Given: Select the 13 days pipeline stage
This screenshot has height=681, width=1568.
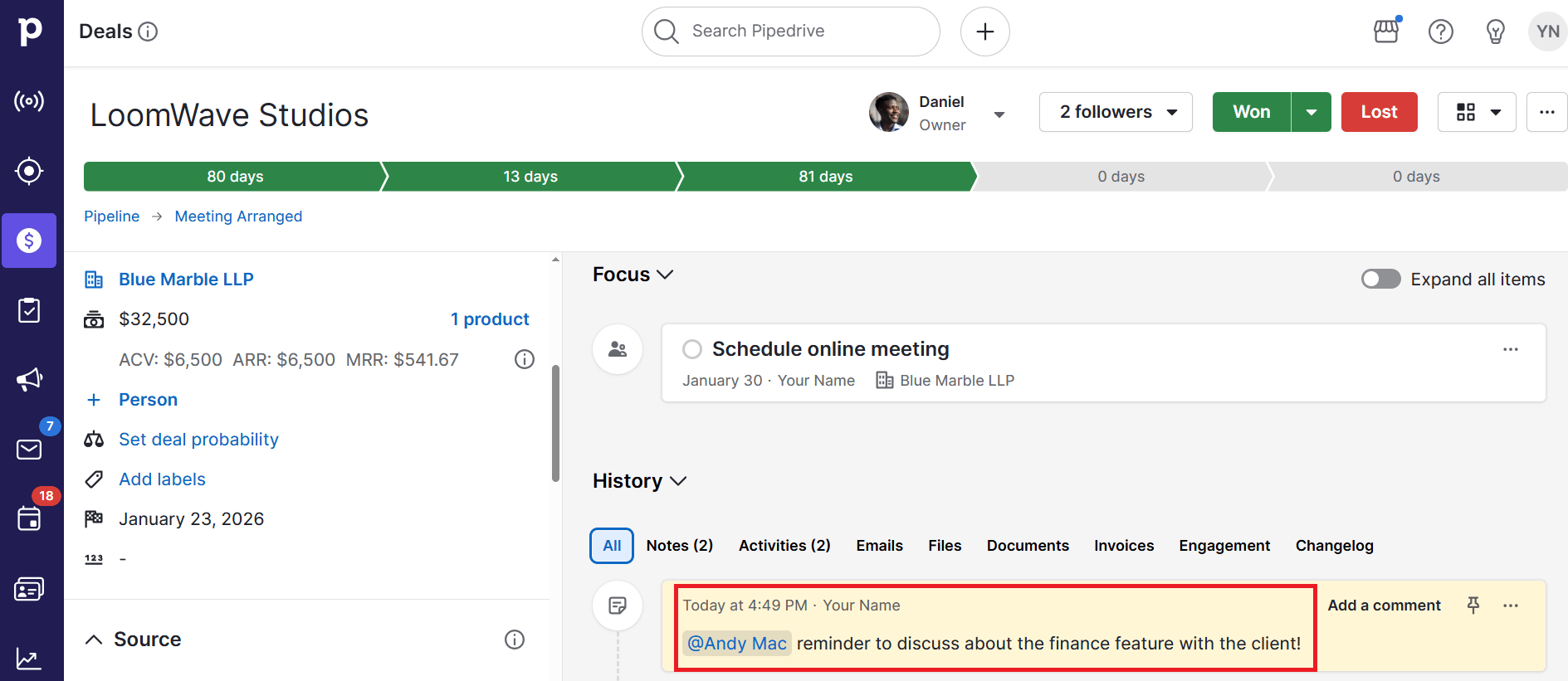Looking at the screenshot, I should tap(530, 177).
